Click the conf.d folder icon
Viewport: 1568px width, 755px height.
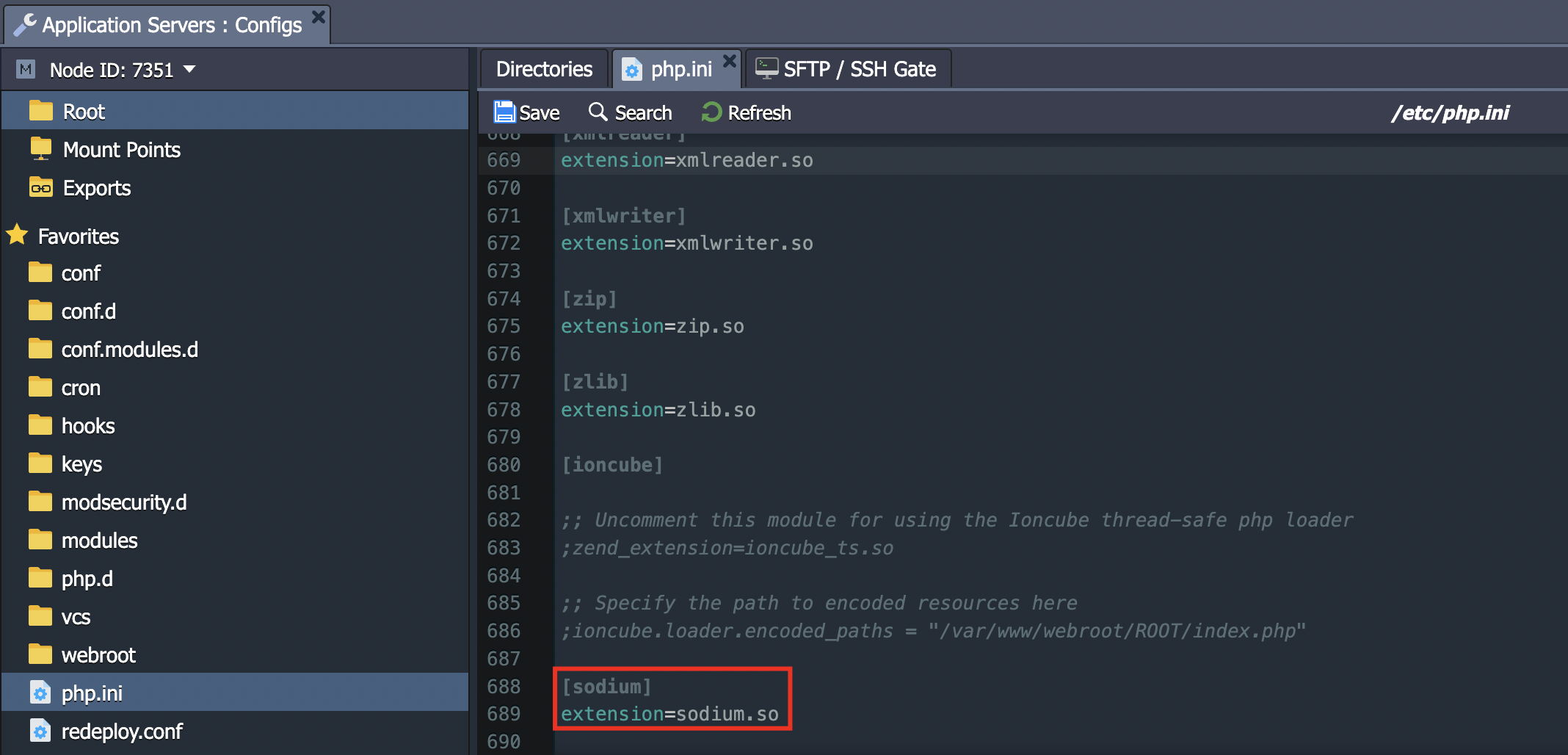pyautogui.click(x=40, y=311)
